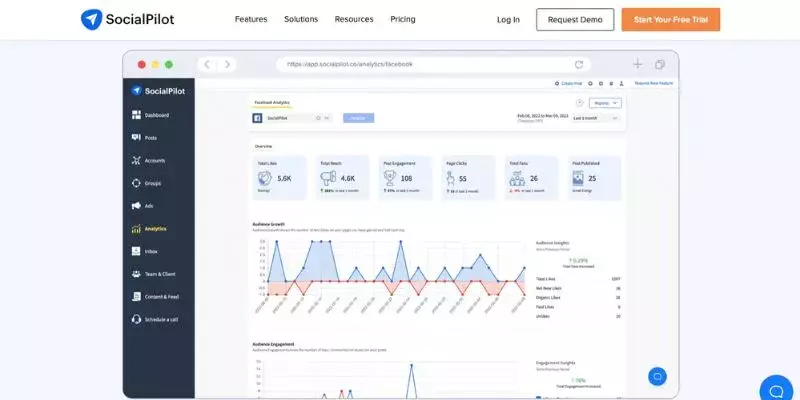Viewport: 800px width, 400px height.
Task: Click the Schedule a call label
Action: [x=161, y=319]
